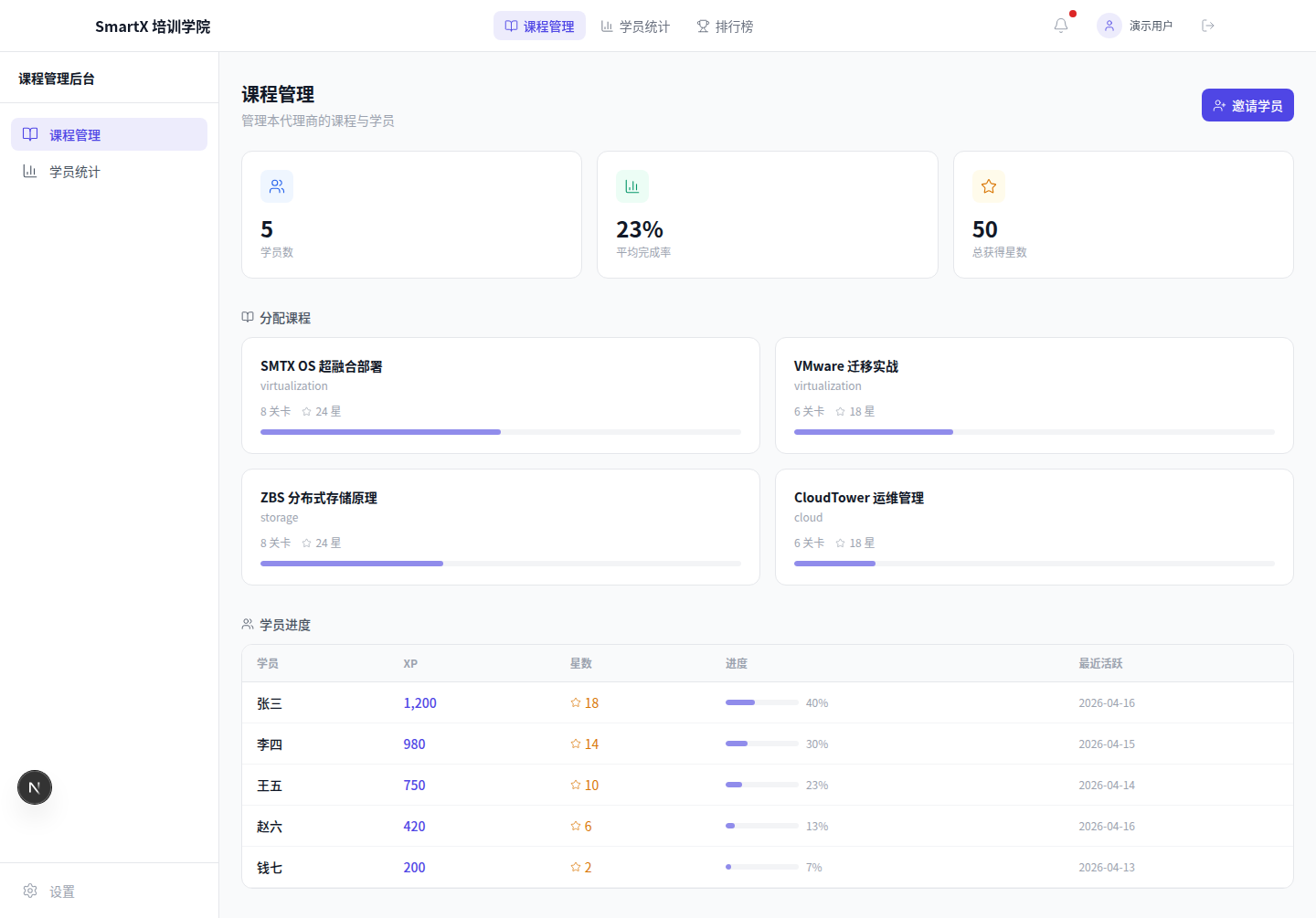Screen dimensions: 1316x918
Task: Select the CloudTower 运维管理 course title
Action: [x=858, y=498]
